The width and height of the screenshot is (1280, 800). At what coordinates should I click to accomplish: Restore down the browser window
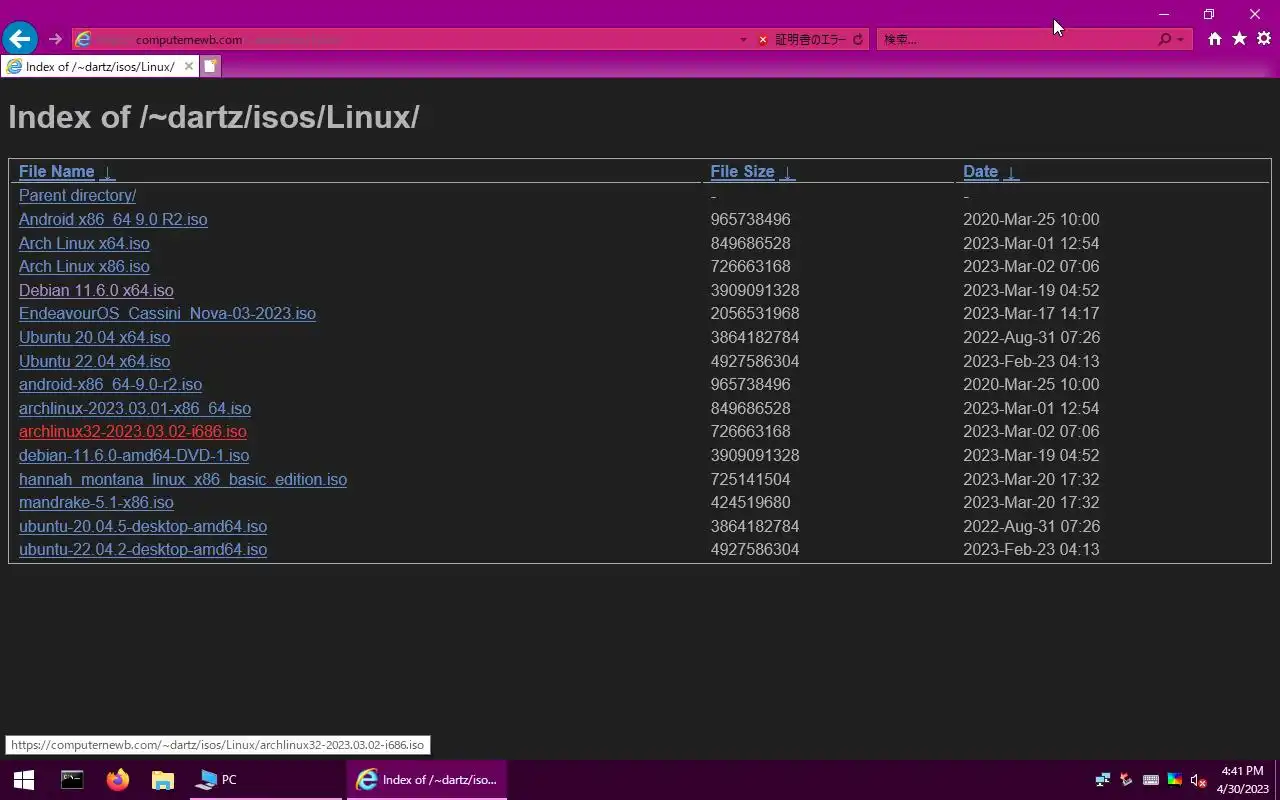tap(1209, 14)
